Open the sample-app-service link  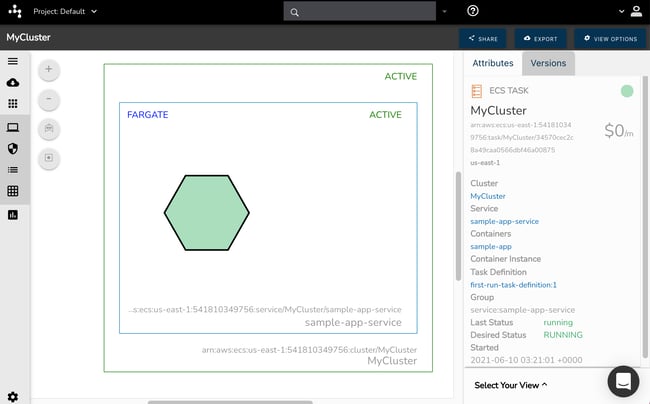coord(504,221)
